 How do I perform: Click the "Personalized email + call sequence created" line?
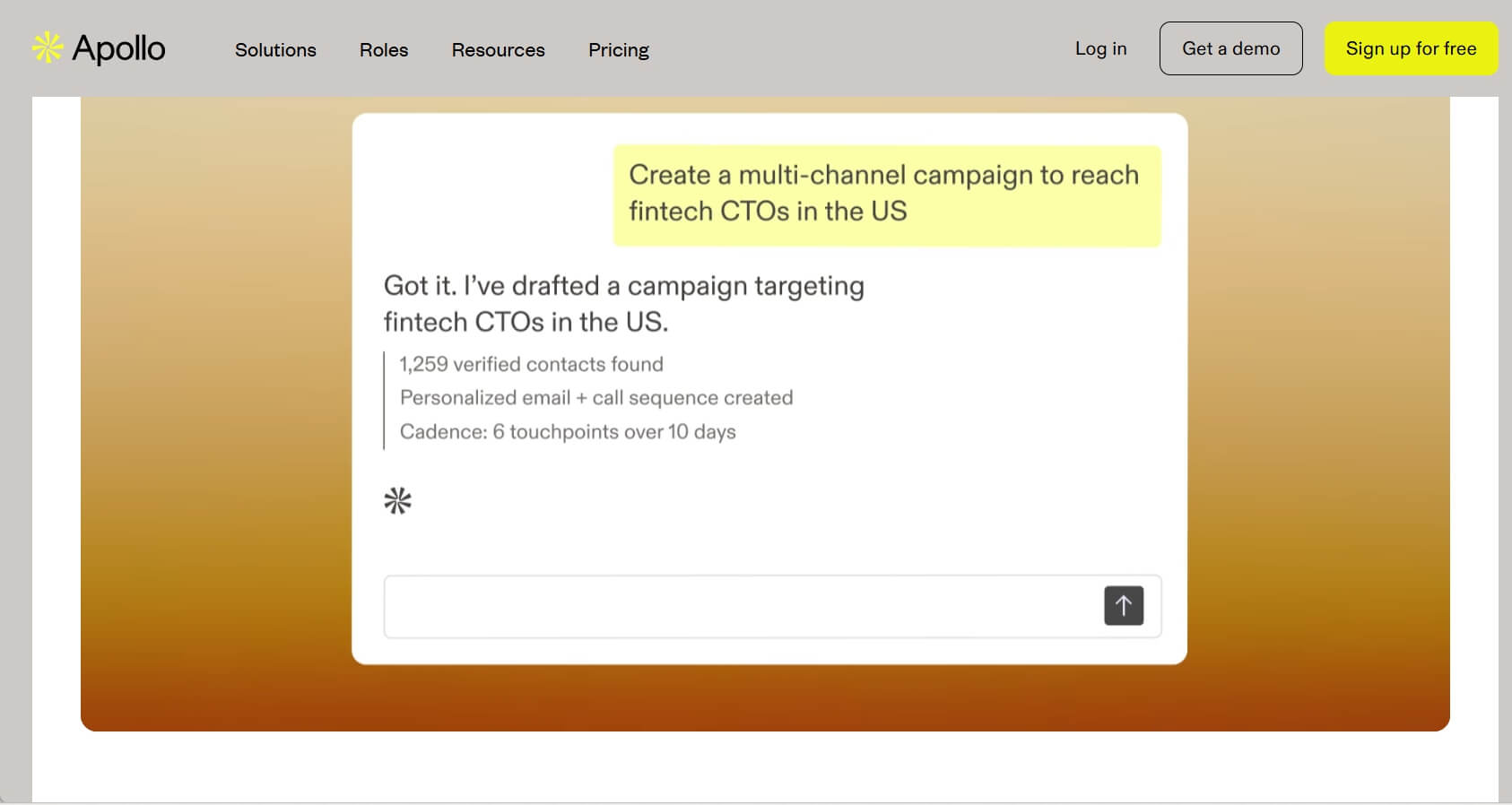tap(595, 397)
